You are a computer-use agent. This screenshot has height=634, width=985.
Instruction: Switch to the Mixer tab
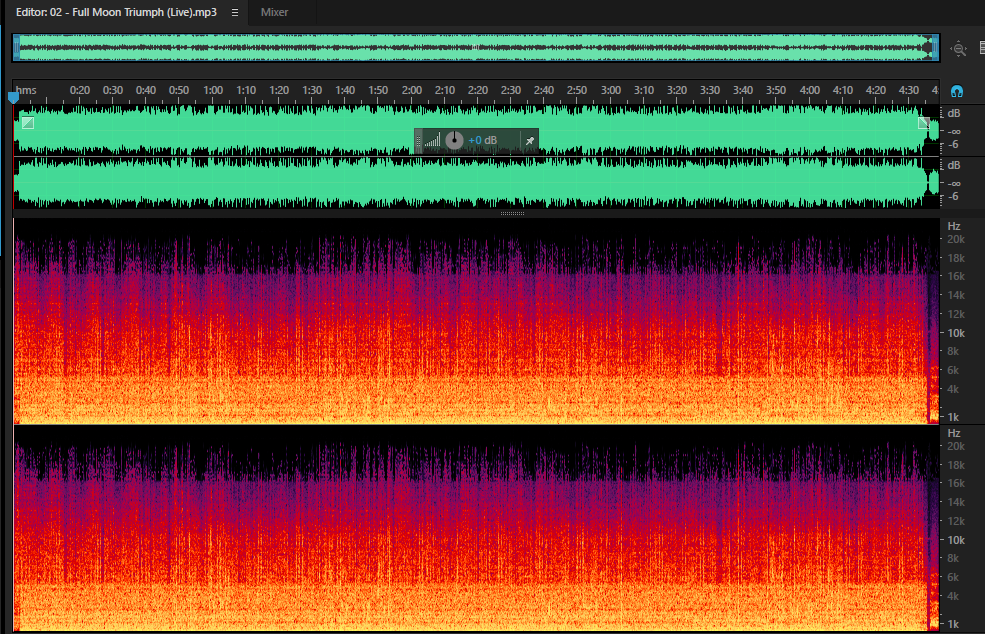click(275, 12)
